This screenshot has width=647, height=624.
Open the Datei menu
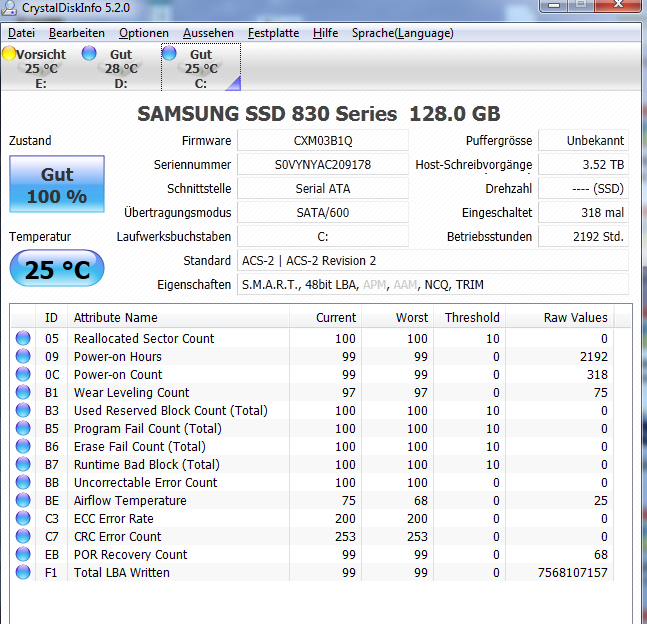[21, 33]
